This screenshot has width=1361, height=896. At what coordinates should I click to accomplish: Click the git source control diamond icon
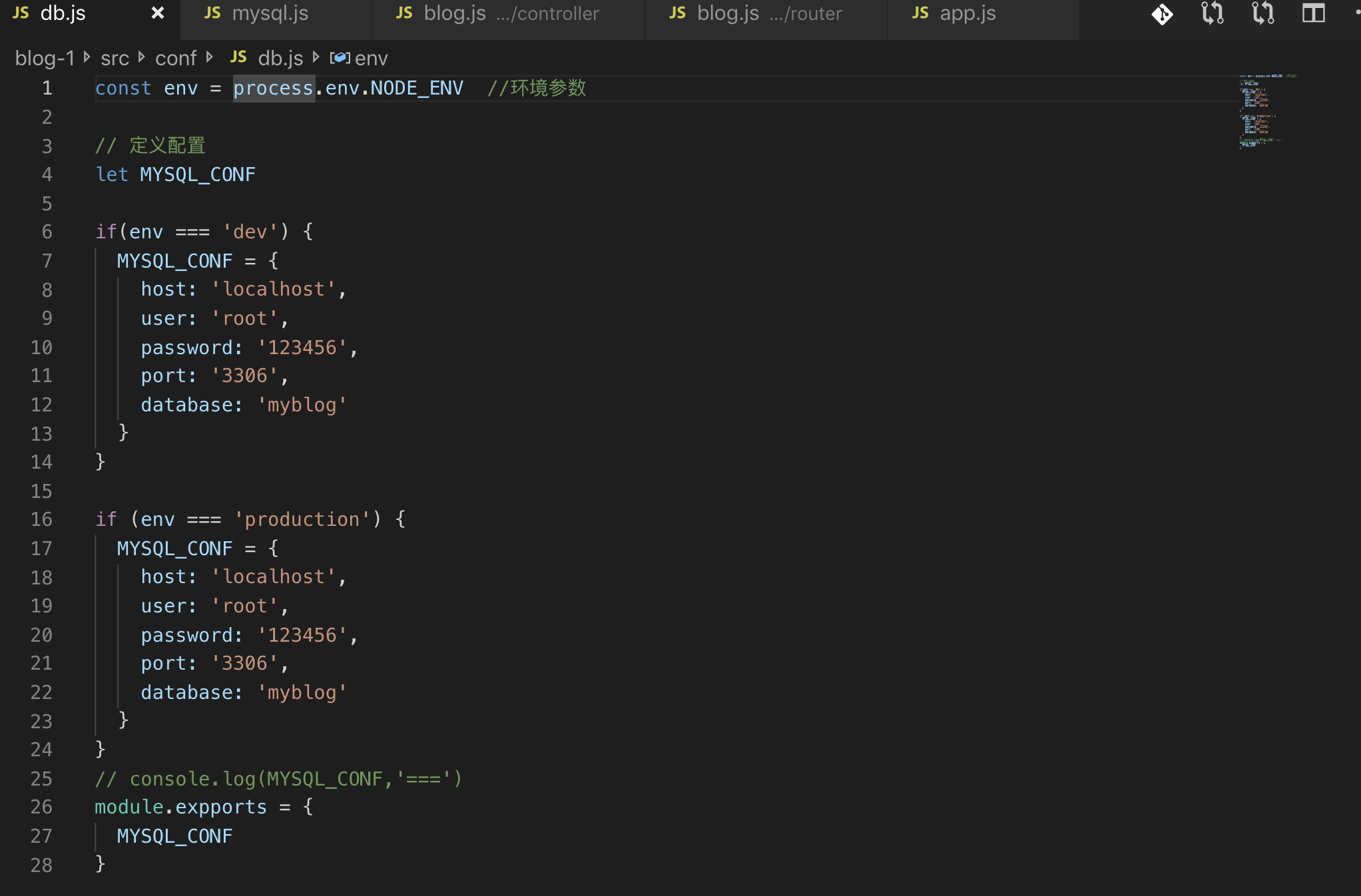pos(1162,14)
